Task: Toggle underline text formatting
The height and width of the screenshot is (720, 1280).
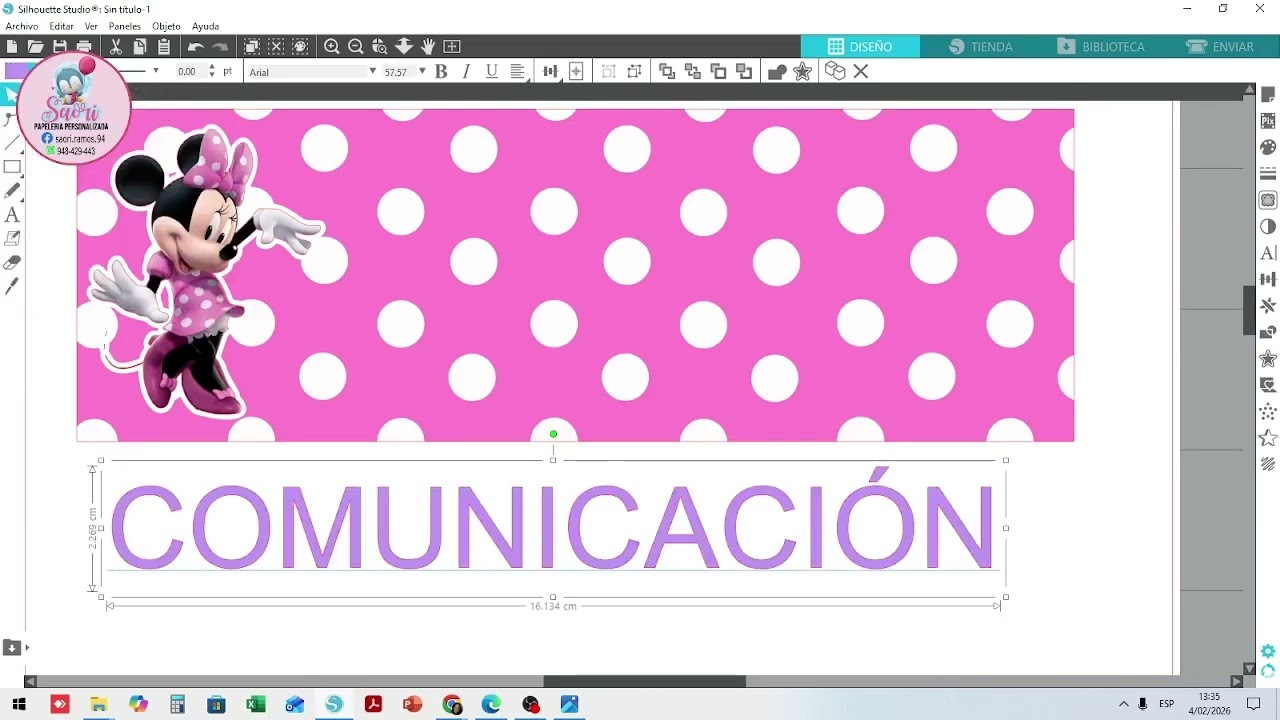Action: coord(491,71)
